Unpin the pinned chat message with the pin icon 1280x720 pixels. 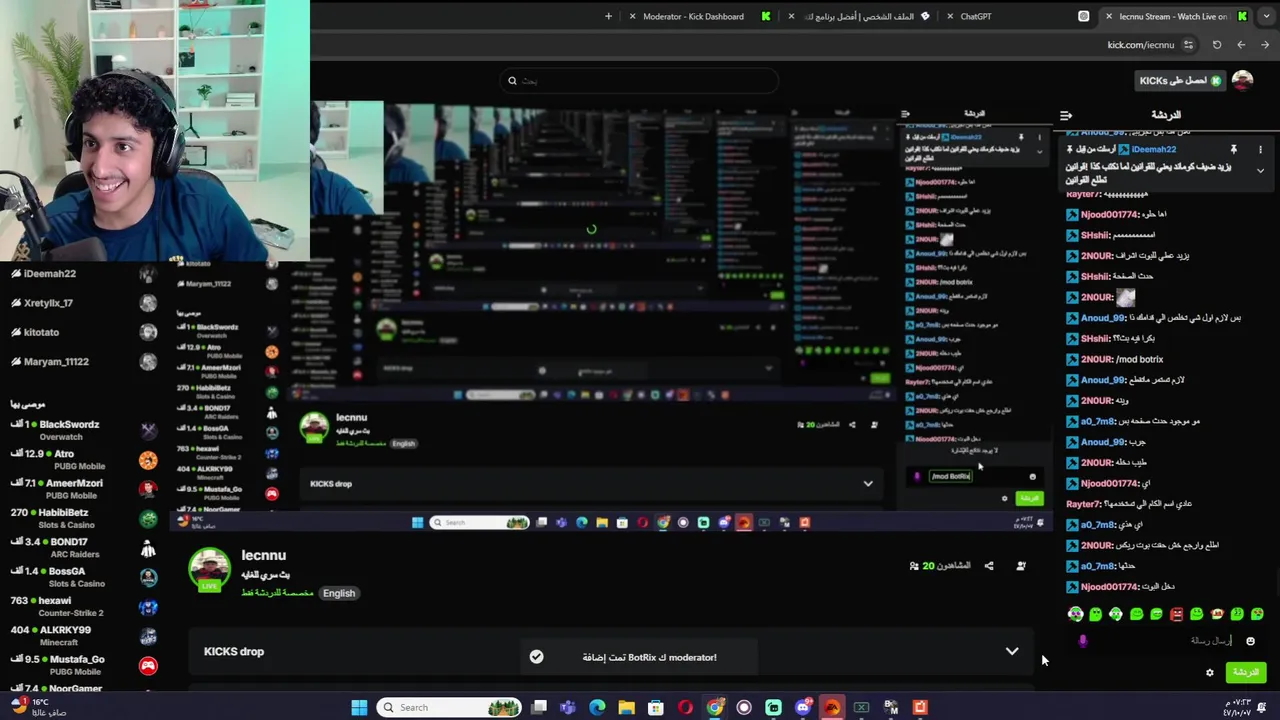point(1234,149)
